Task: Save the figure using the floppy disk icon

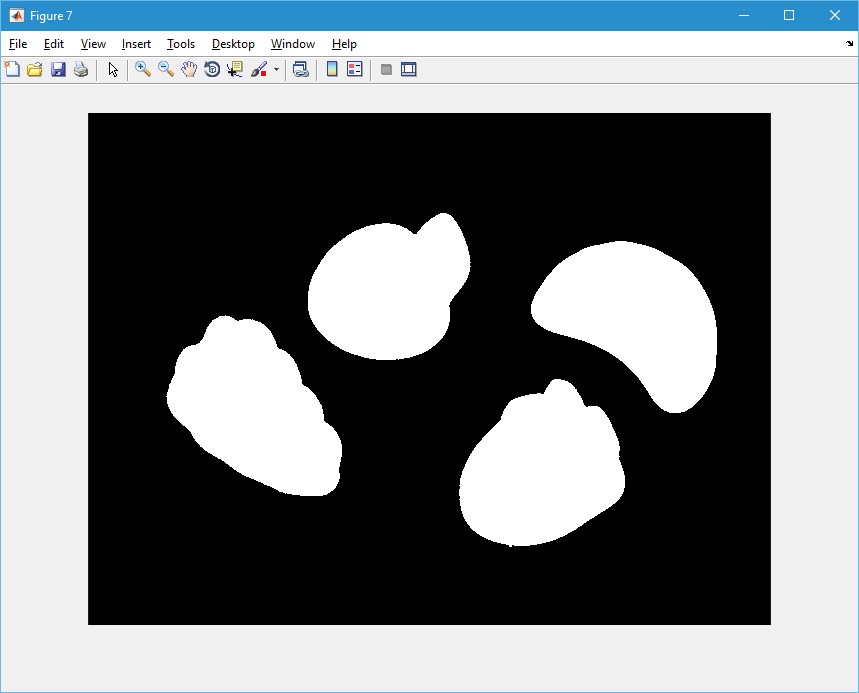Action: click(58, 70)
